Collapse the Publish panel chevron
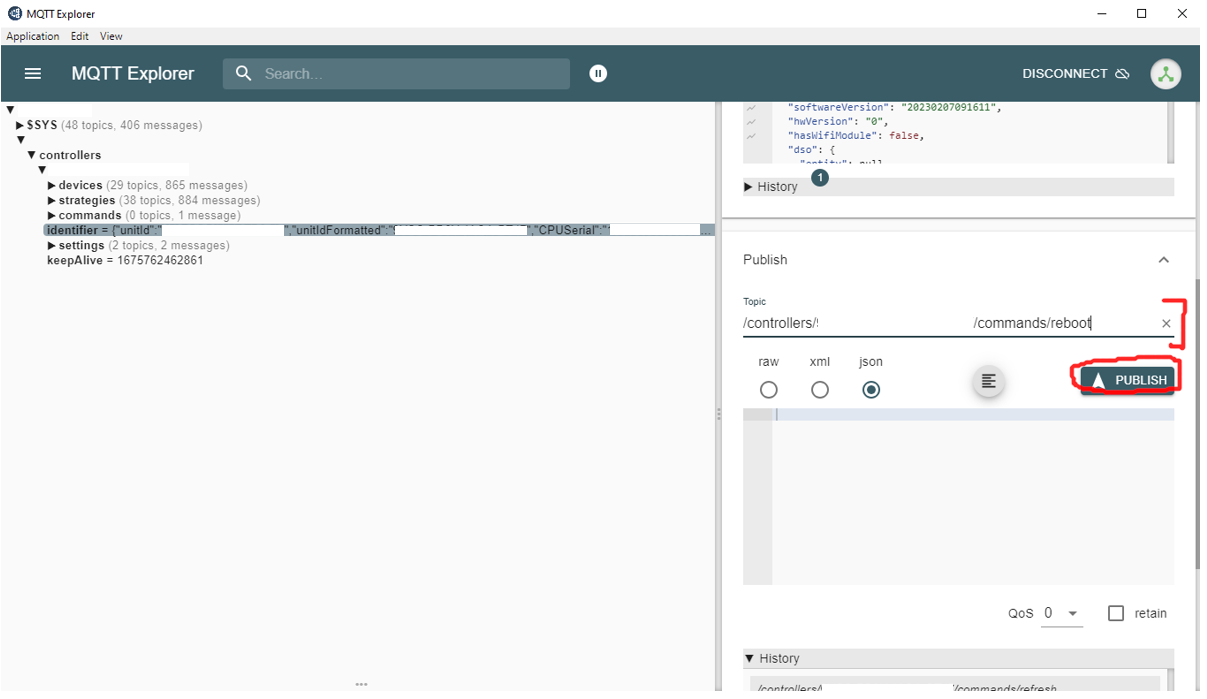This screenshot has width=1207, height=699. click(x=1163, y=260)
